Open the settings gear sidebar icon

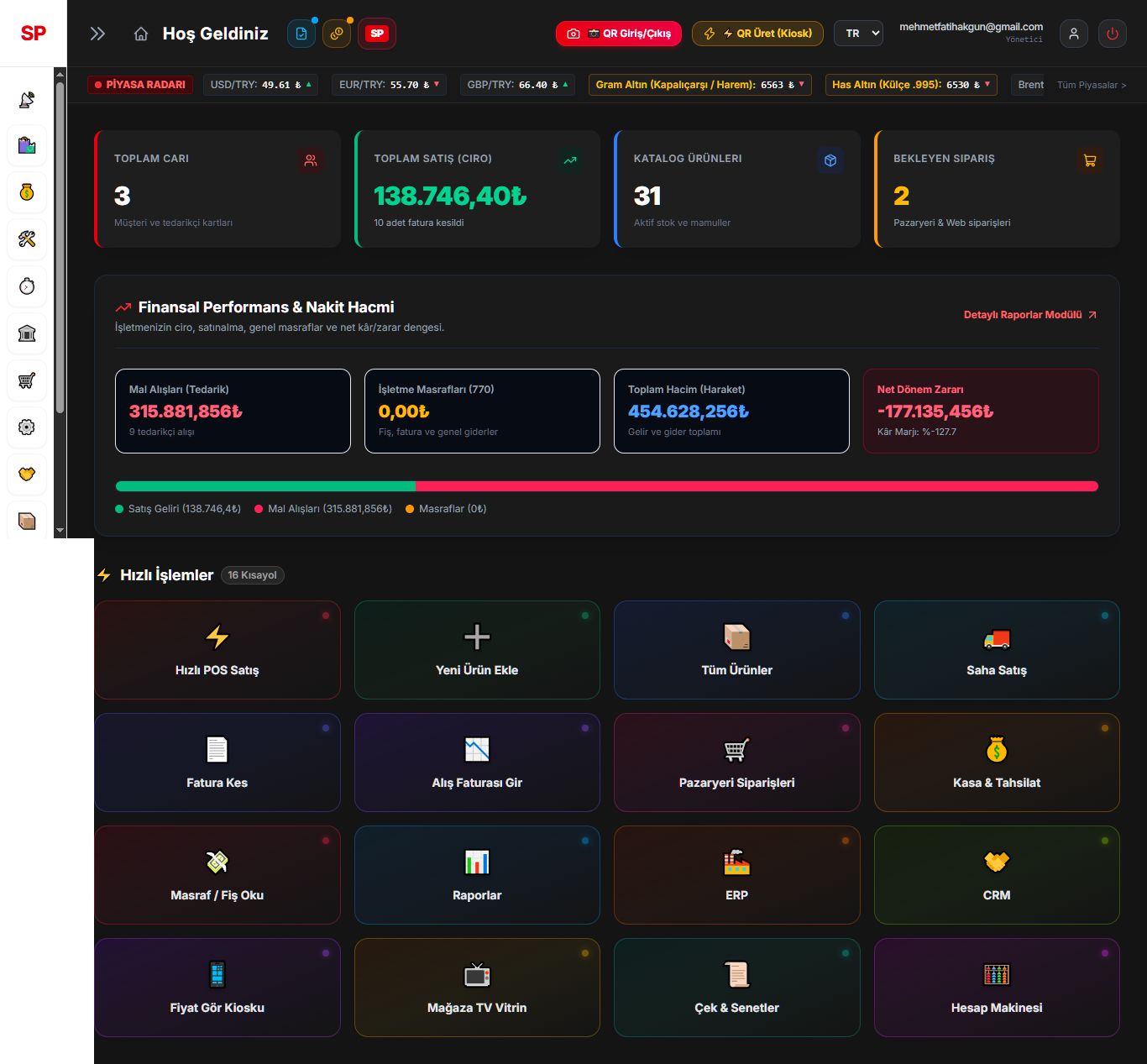pos(27,427)
